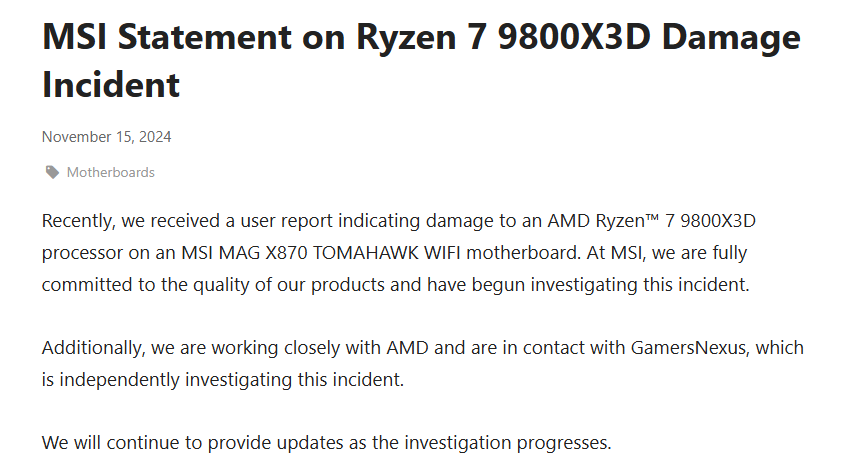862x471 pixels.
Task: Click the word Damage in the headline
Action: pyautogui.click(x=731, y=39)
